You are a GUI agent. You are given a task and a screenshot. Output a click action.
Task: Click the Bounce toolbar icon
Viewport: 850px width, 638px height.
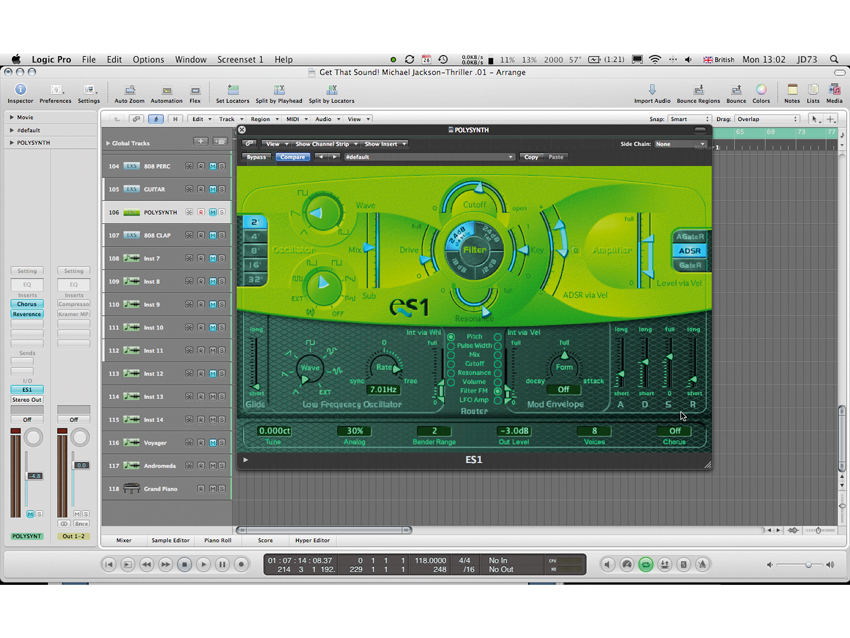coord(736,90)
